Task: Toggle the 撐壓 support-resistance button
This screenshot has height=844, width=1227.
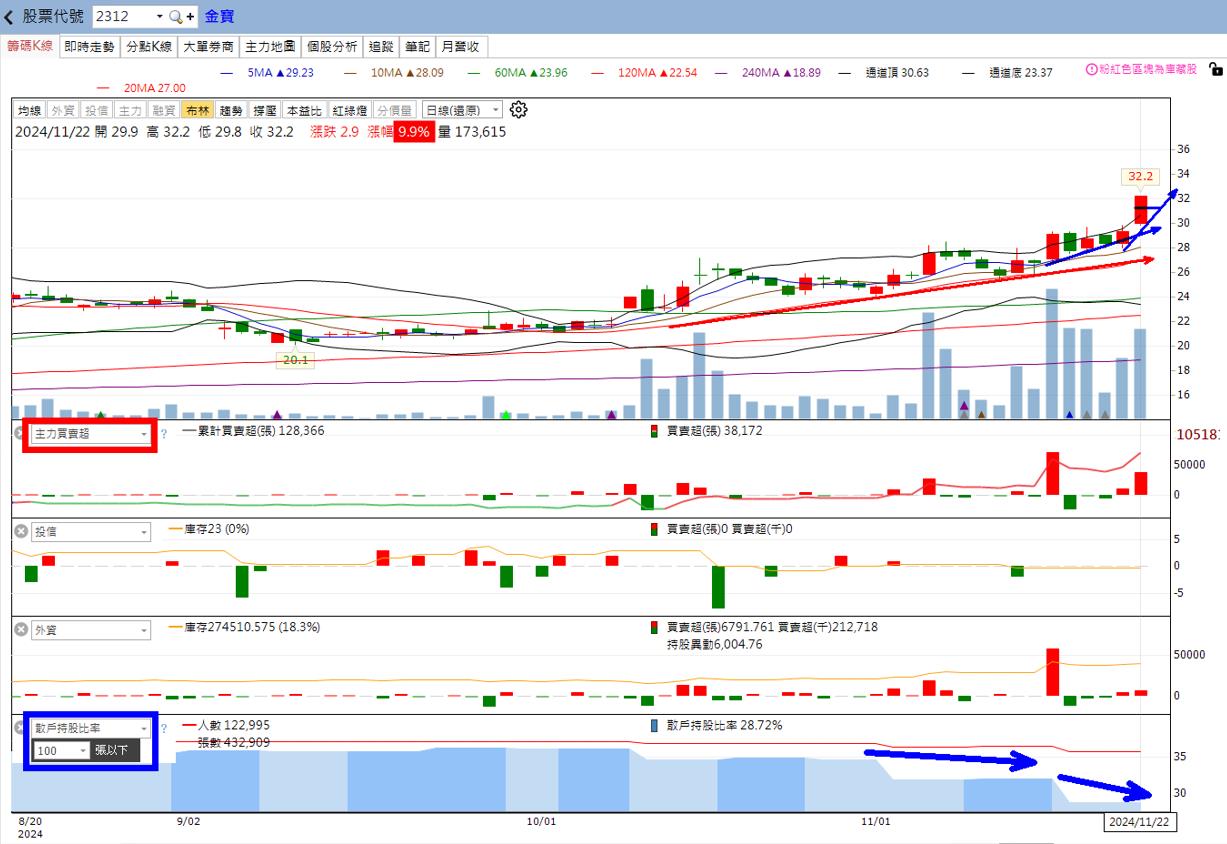Action: (265, 111)
